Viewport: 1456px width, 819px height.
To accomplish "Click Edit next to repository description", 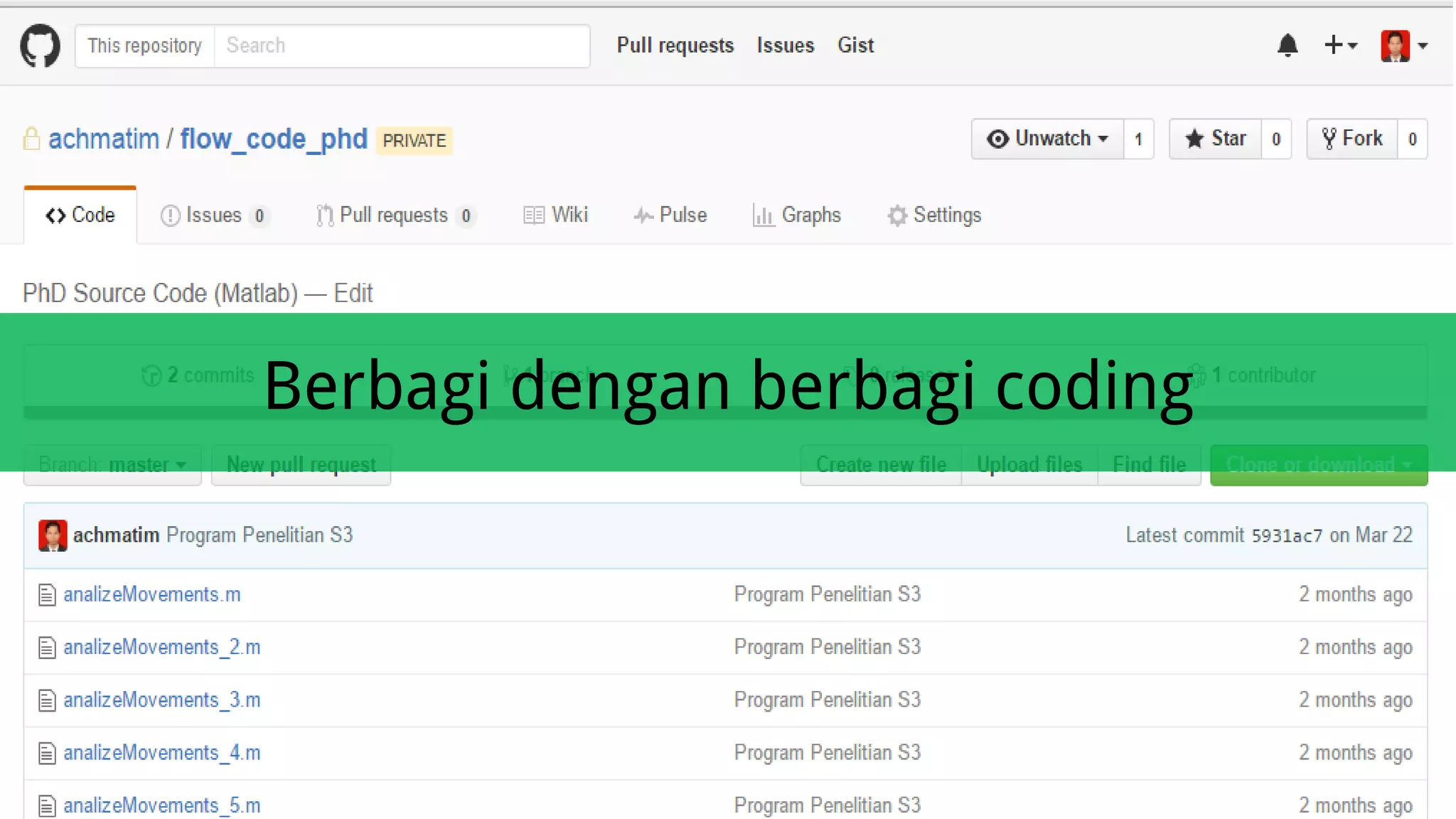I will [x=353, y=293].
